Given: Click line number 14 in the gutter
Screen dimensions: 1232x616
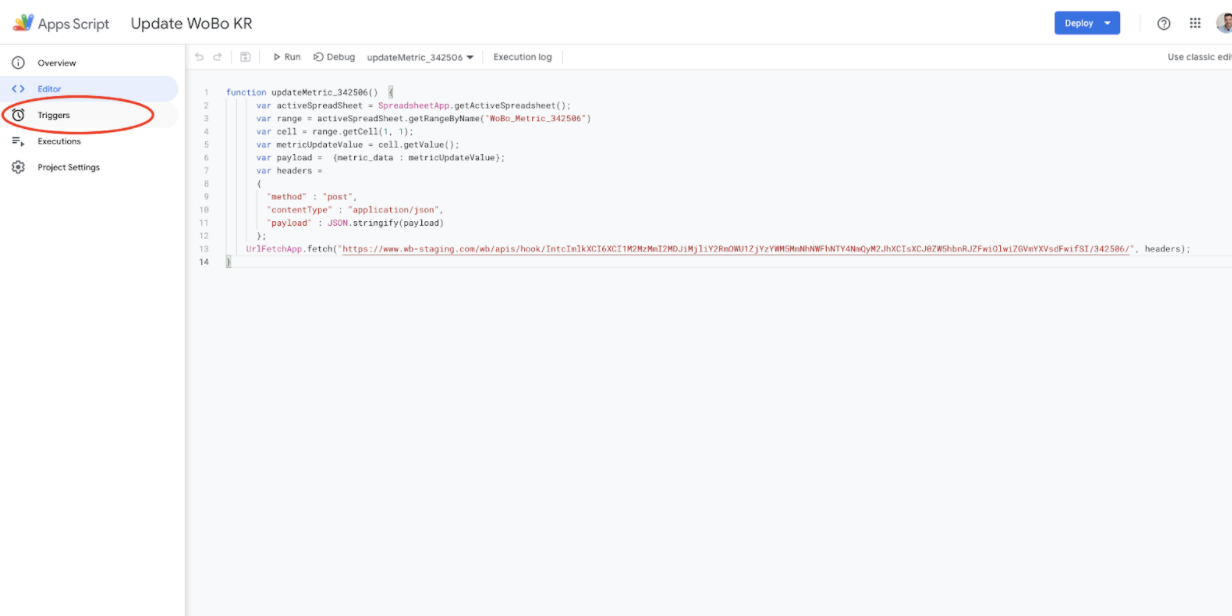Looking at the screenshot, I should pos(204,262).
